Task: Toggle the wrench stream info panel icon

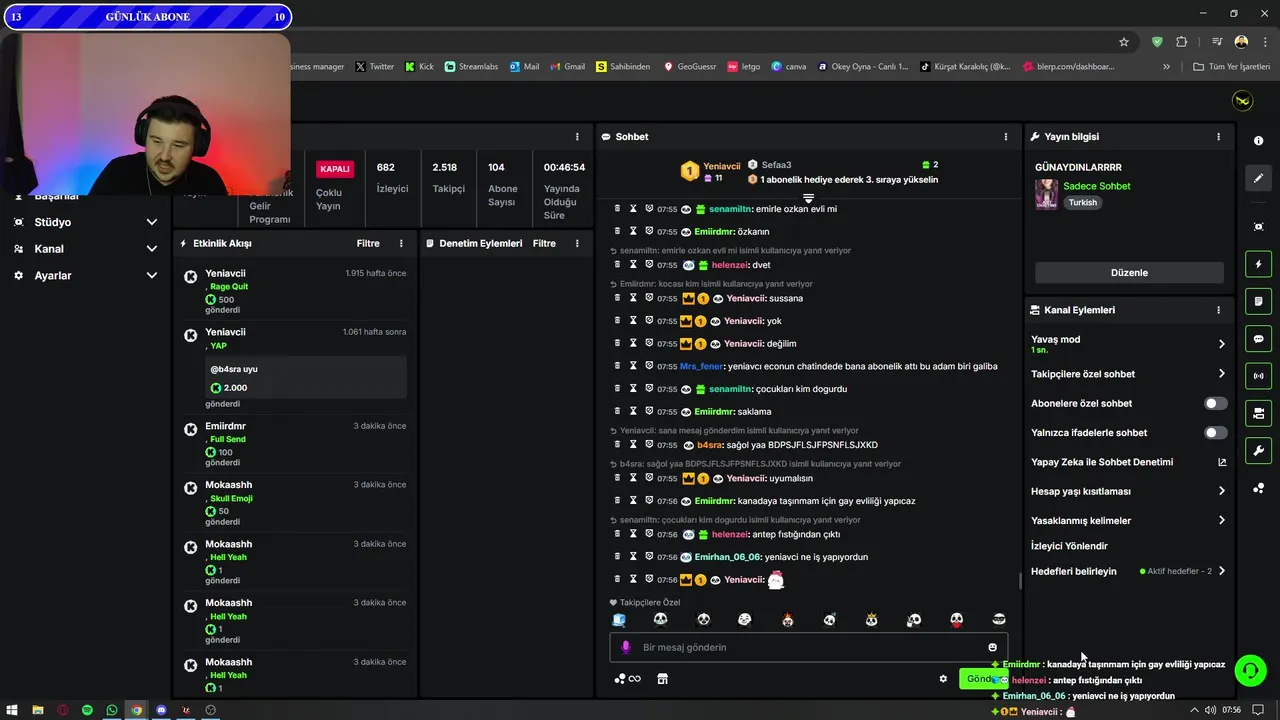Action: pyautogui.click(x=1258, y=450)
